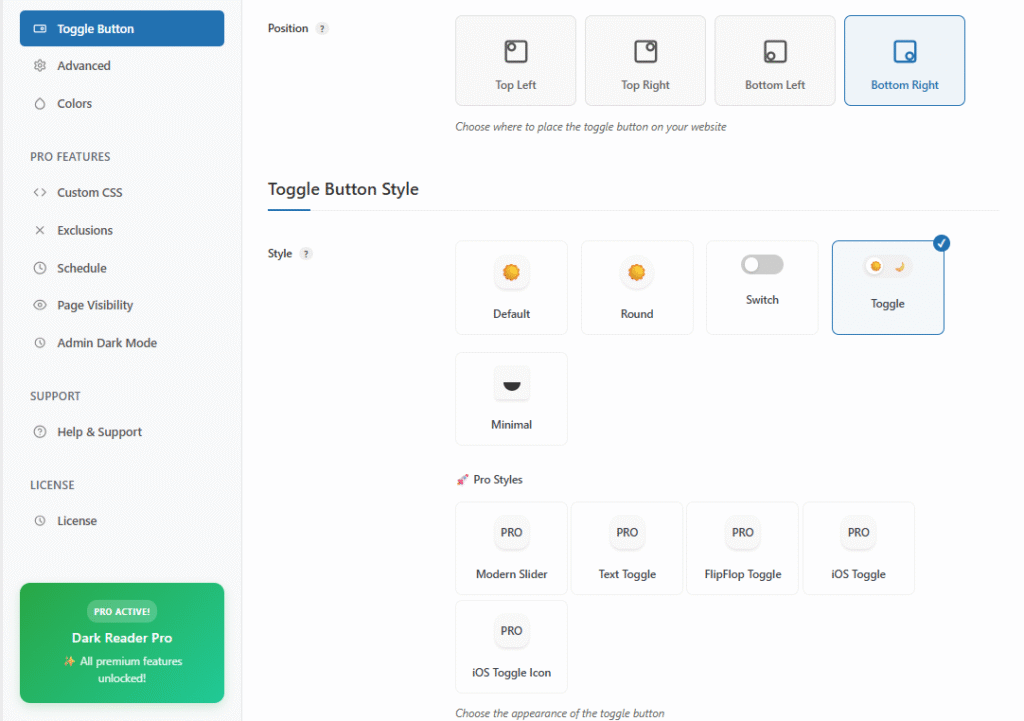Click the sun-moon preview in Toggle card

click(888, 266)
